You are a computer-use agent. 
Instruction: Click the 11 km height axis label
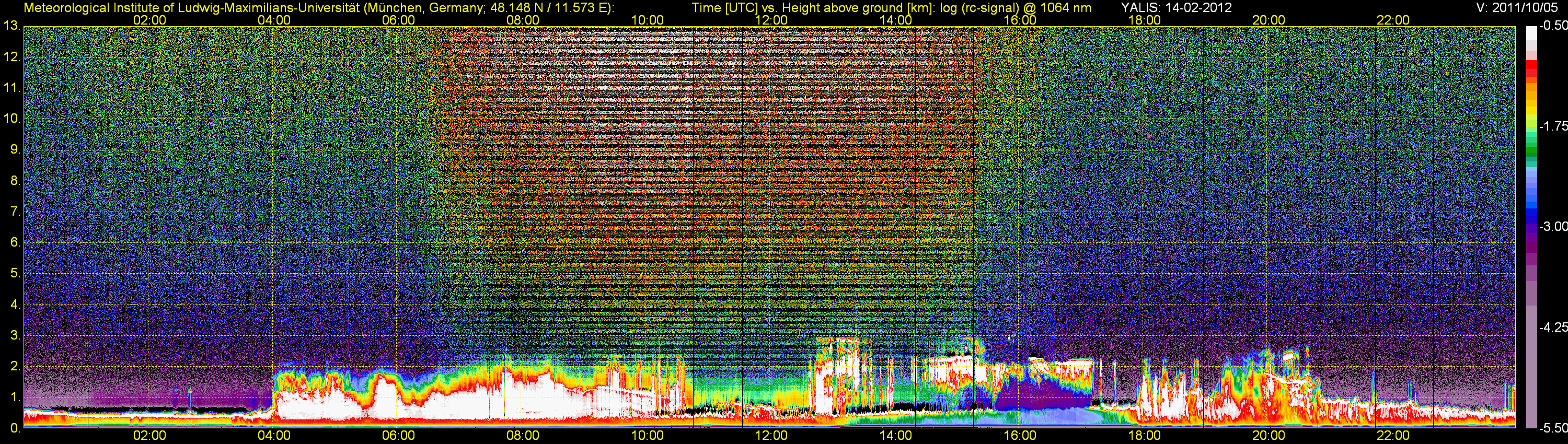(x=11, y=88)
